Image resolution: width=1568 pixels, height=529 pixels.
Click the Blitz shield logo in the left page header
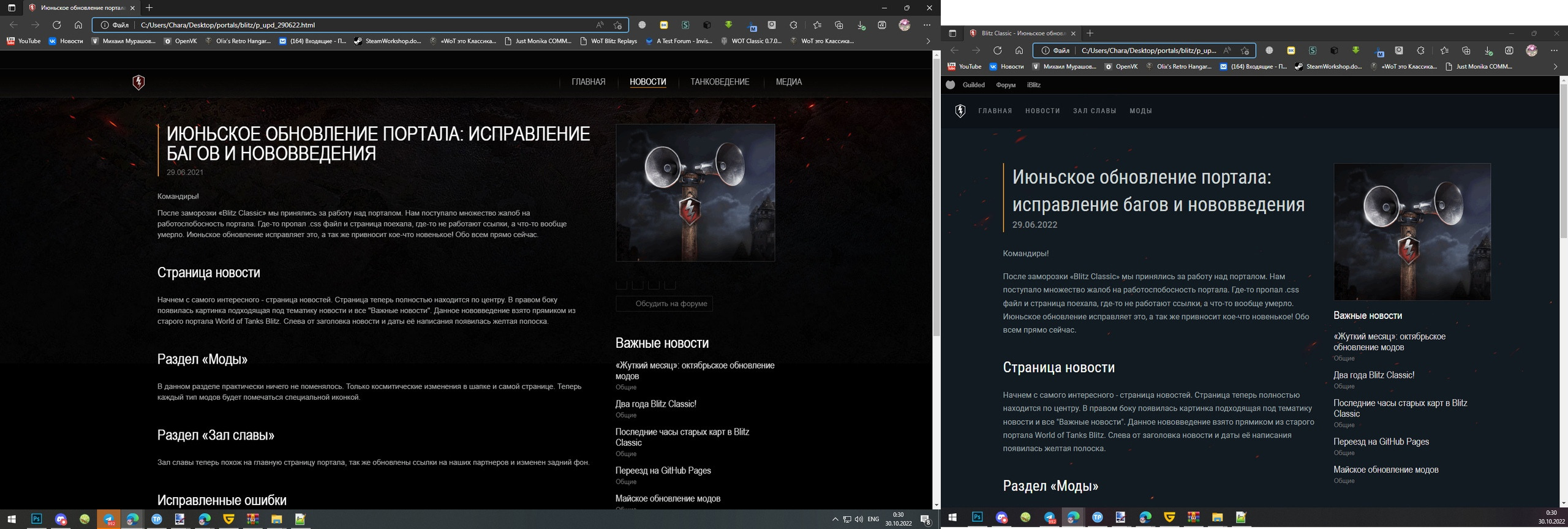tap(138, 82)
